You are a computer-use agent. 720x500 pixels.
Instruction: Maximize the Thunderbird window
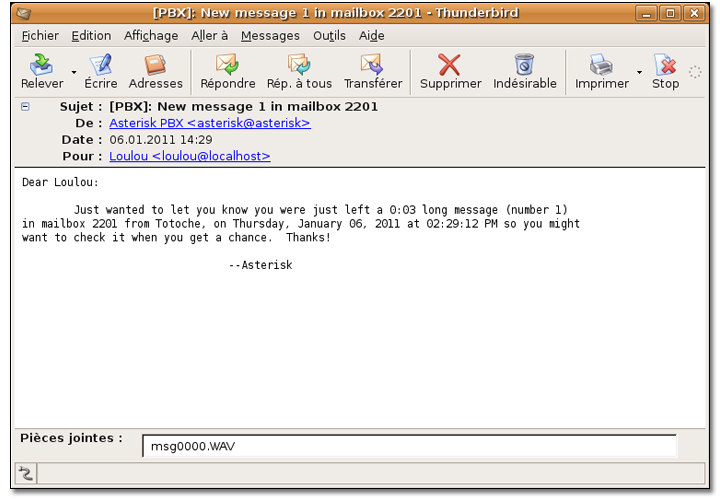tap(670, 13)
